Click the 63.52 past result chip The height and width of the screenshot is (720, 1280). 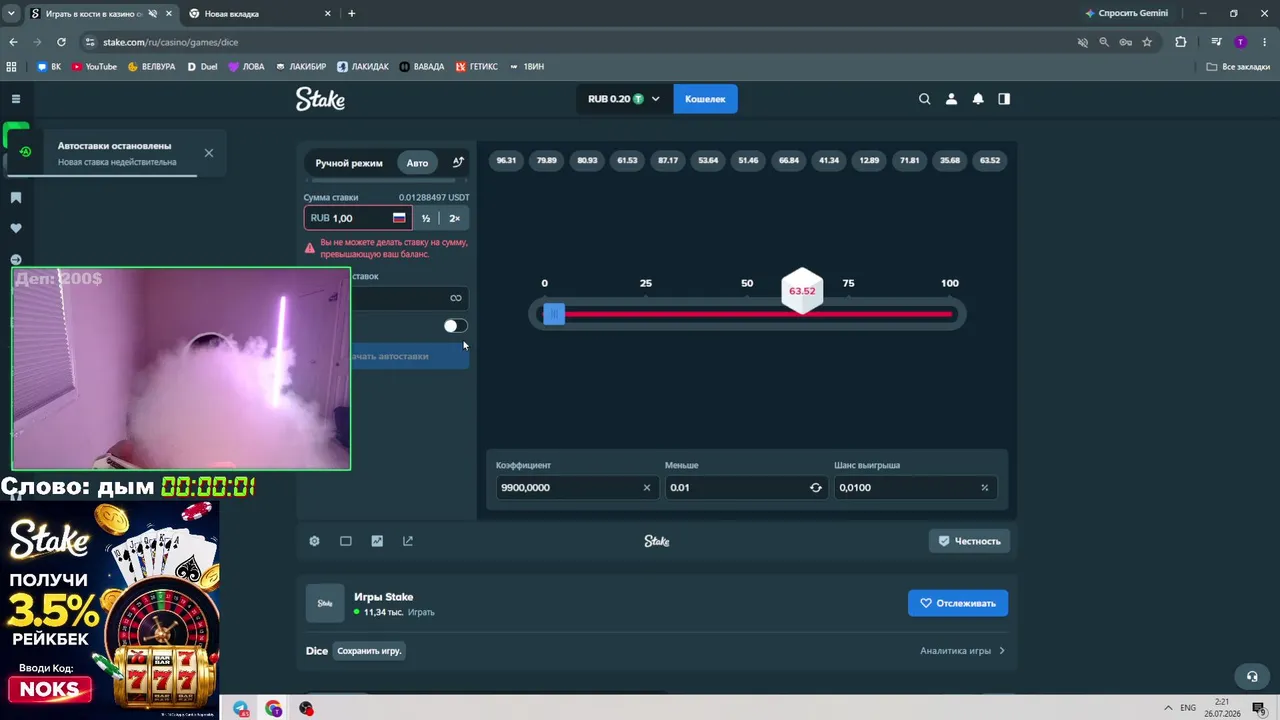click(x=990, y=161)
